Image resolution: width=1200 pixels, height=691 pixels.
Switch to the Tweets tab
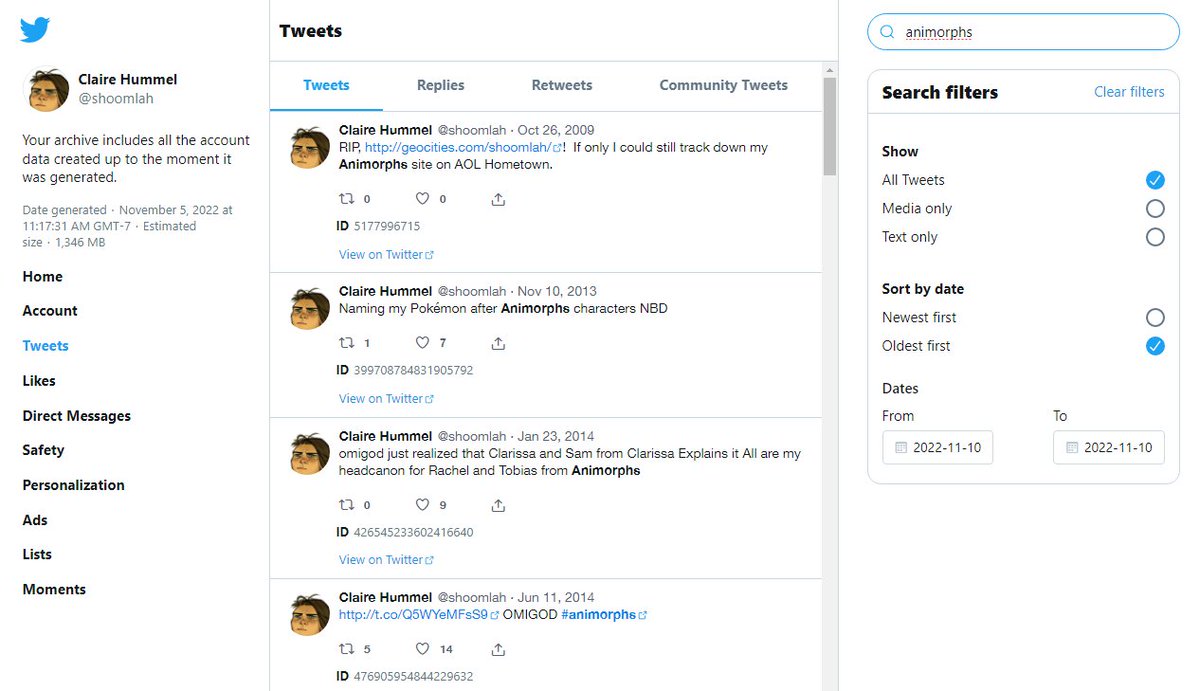click(x=326, y=85)
